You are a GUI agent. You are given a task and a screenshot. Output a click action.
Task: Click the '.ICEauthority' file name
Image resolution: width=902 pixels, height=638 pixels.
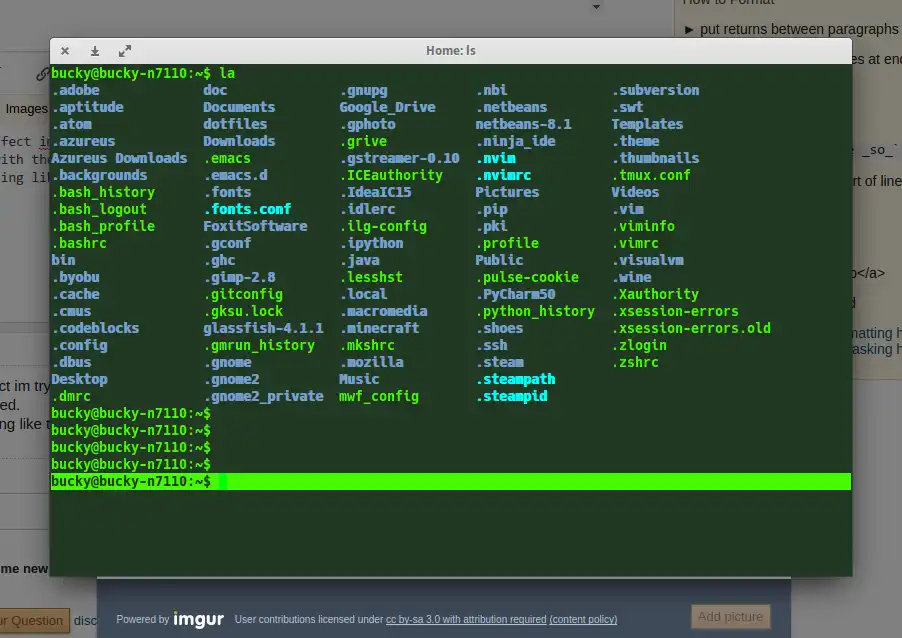(391, 175)
